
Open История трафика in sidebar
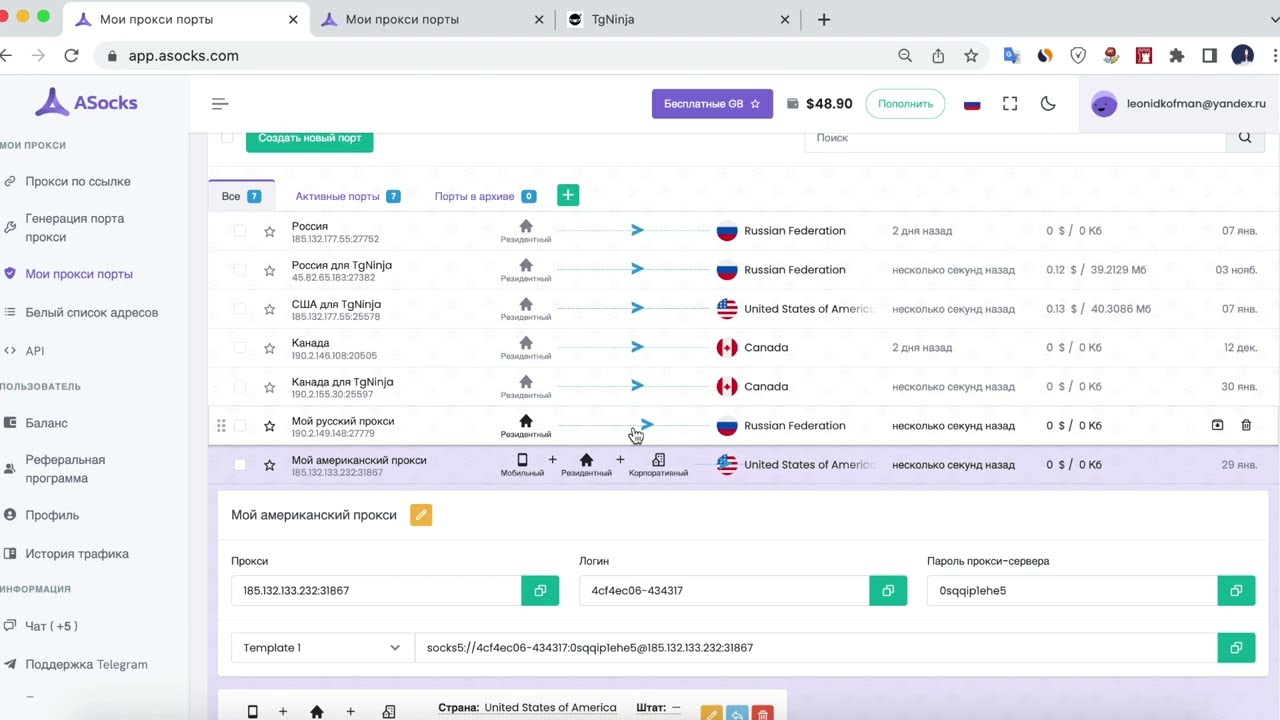pyautogui.click(x=77, y=554)
